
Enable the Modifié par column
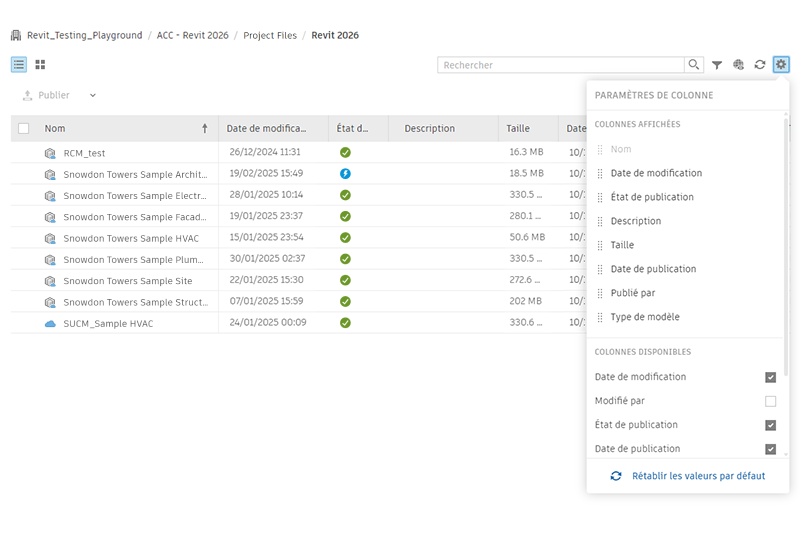pyautogui.click(x=770, y=401)
